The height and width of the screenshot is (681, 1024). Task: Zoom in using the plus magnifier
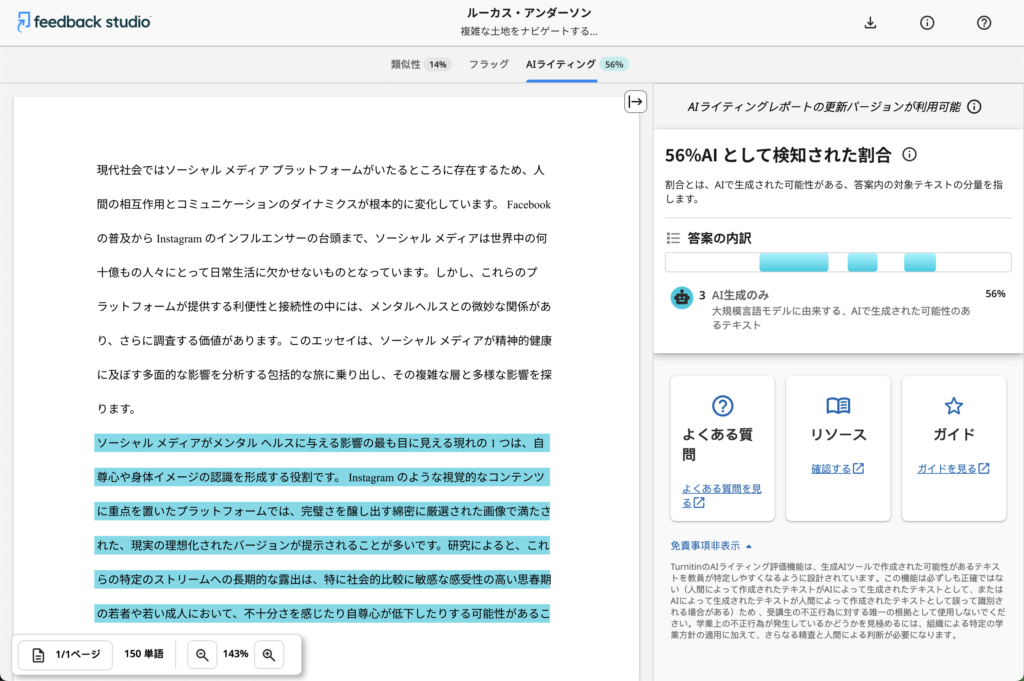268,655
